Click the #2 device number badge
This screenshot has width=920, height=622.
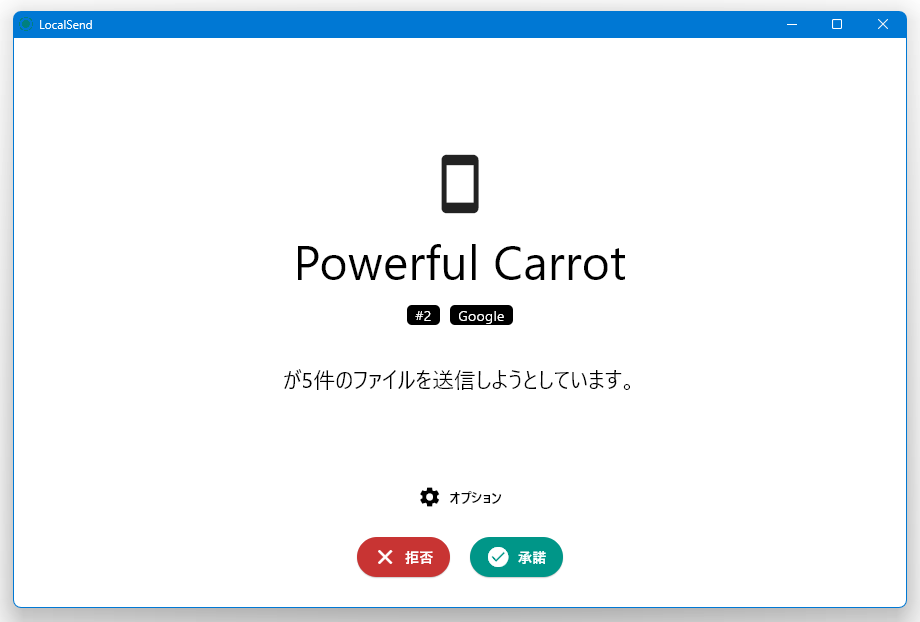click(x=423, y=316)
